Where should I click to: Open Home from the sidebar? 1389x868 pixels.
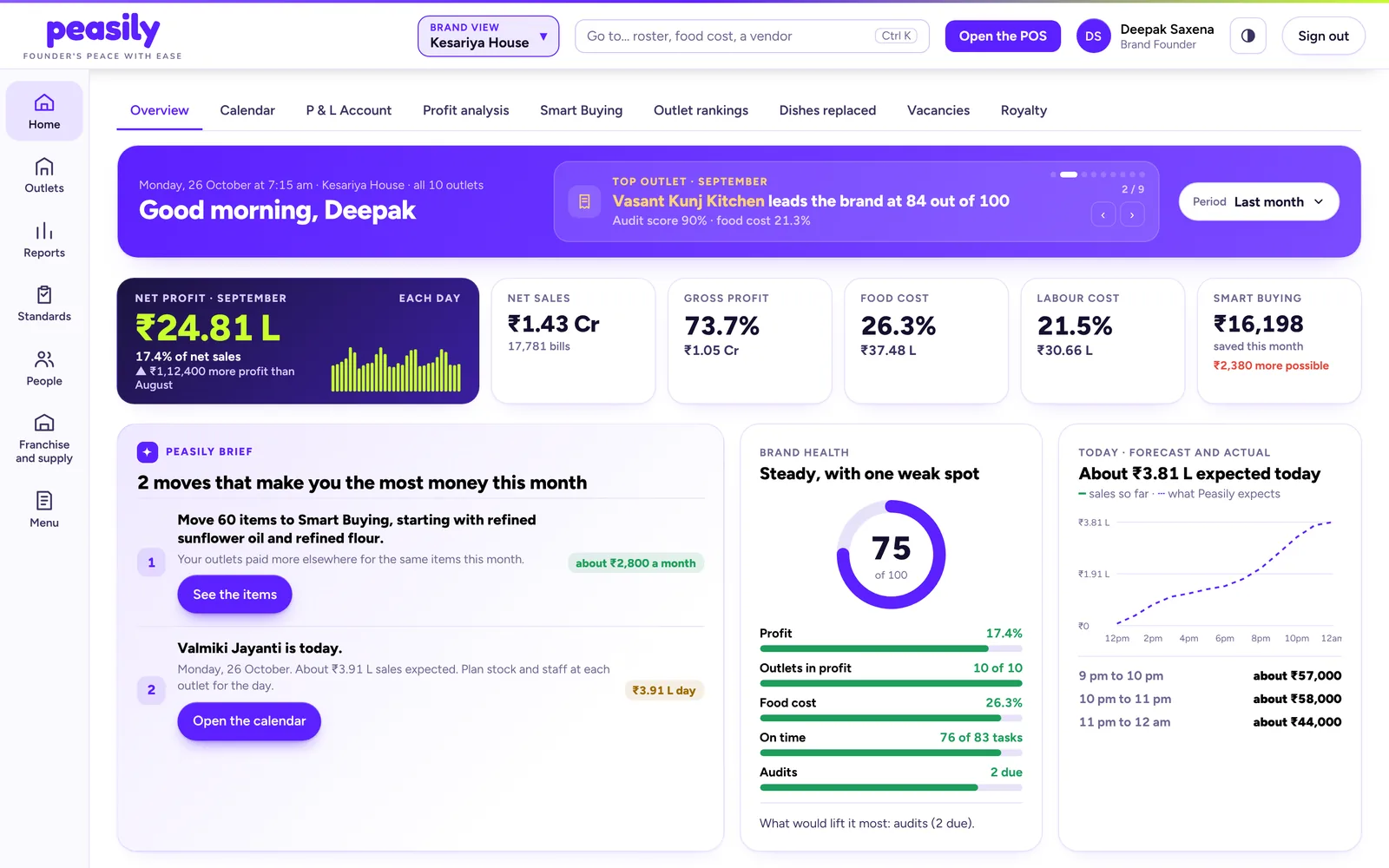(x=44, y=111)
